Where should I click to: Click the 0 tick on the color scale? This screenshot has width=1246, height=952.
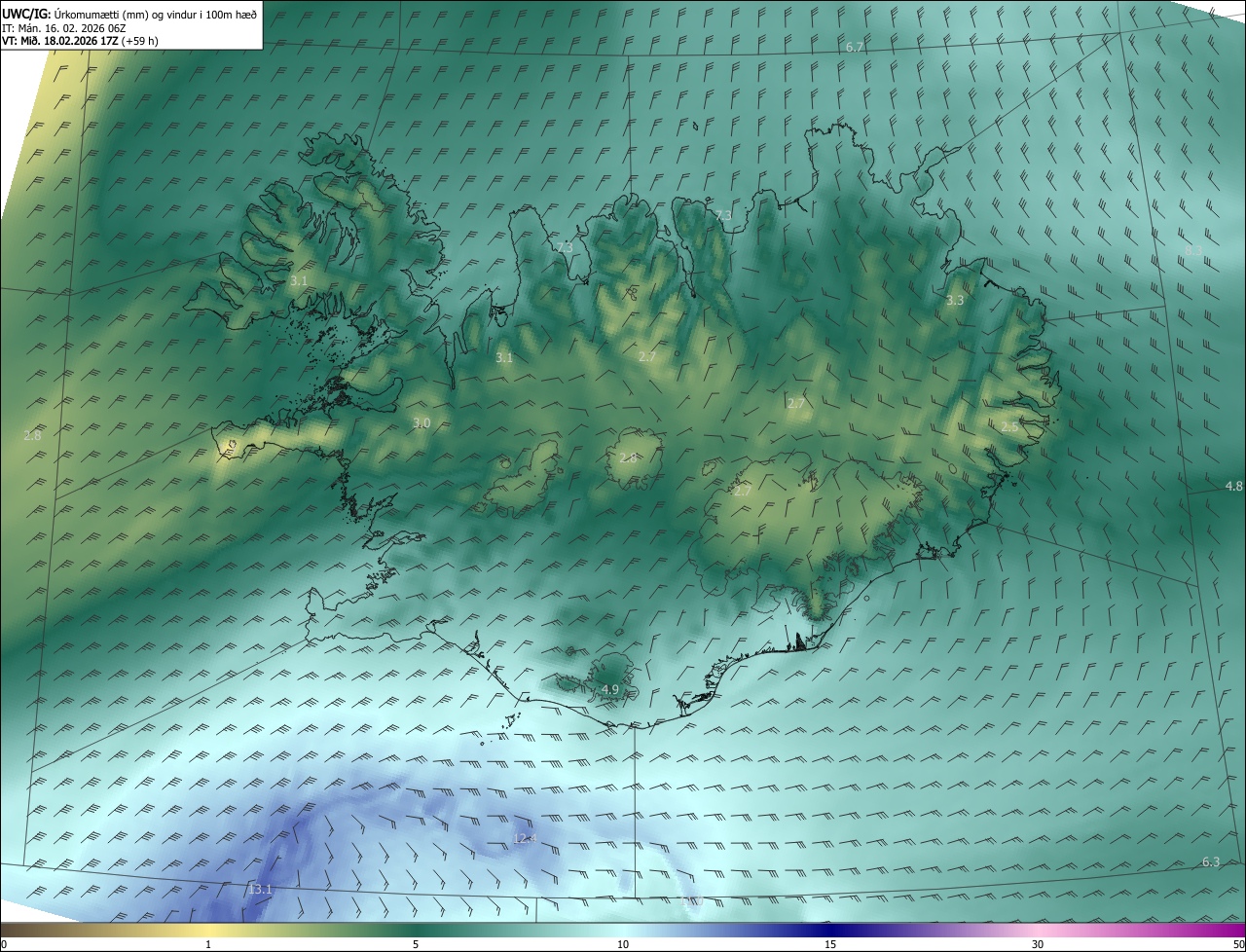4,944
